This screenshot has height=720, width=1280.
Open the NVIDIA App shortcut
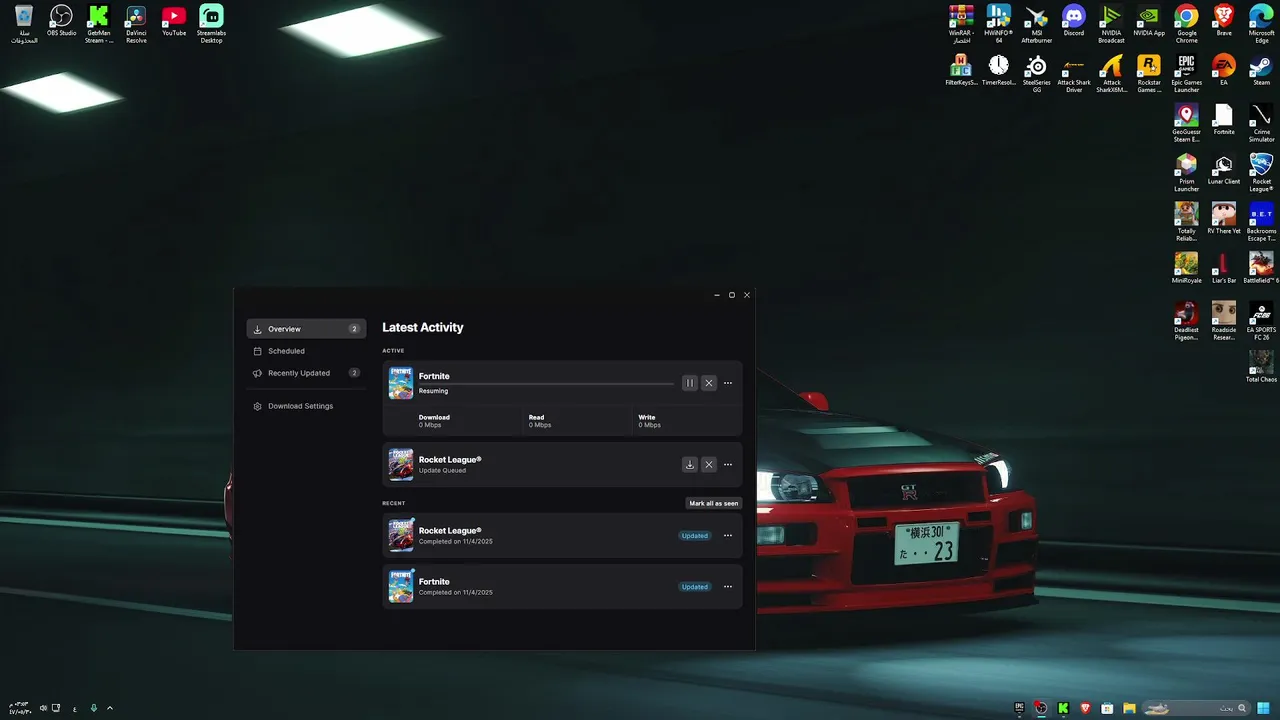1149,21
